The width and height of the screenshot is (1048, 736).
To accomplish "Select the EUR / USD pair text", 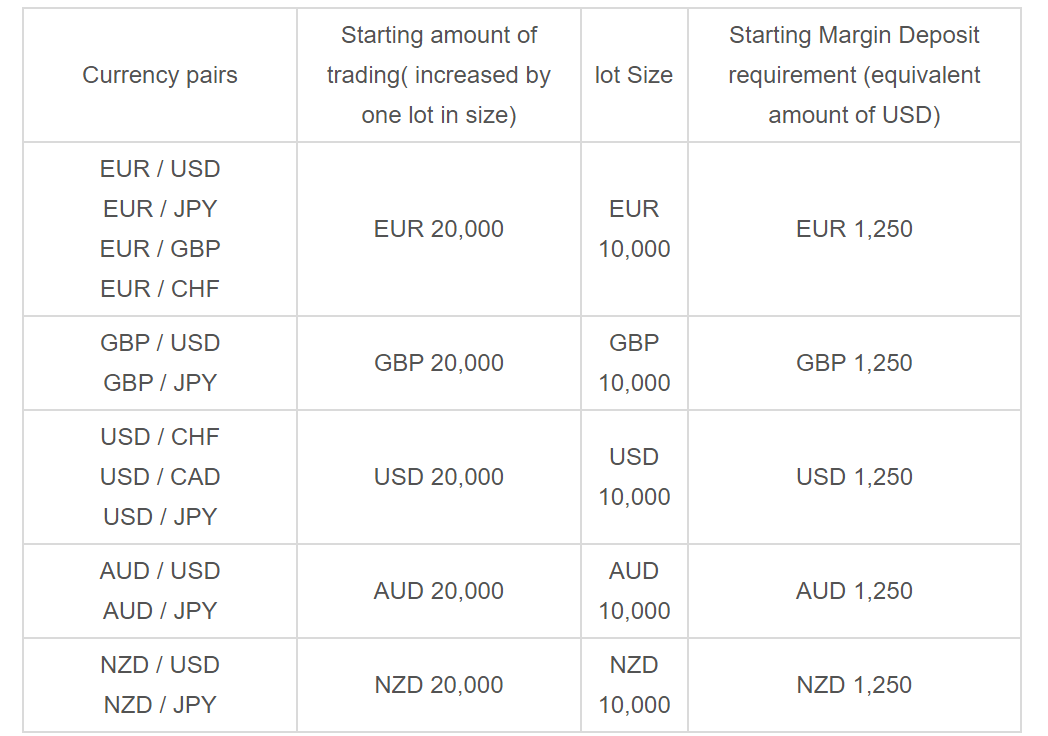I will click(x=160, y=168).
